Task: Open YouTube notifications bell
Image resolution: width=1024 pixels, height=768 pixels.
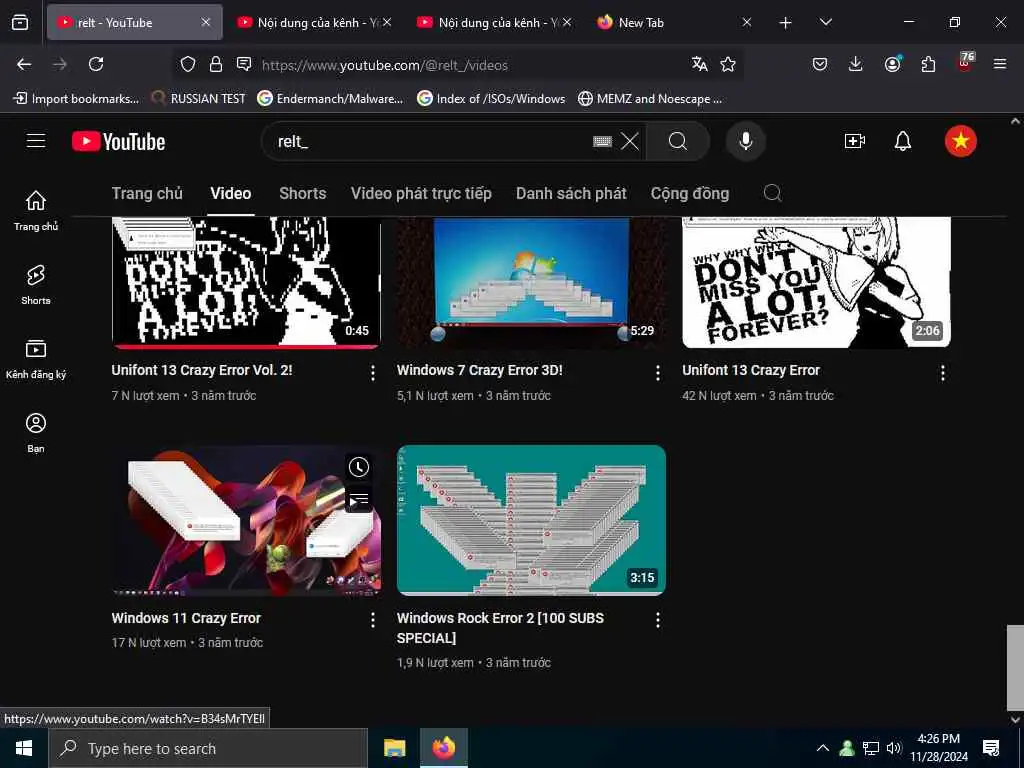Action: point(903,141)
